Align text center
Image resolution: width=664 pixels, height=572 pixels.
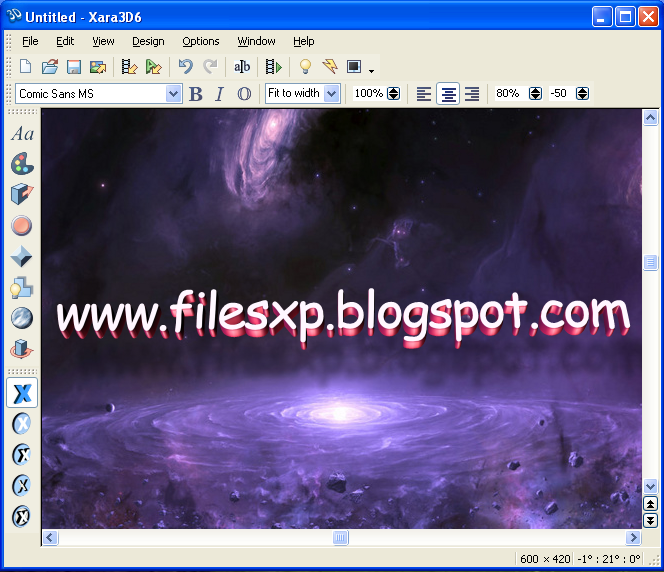448,94
